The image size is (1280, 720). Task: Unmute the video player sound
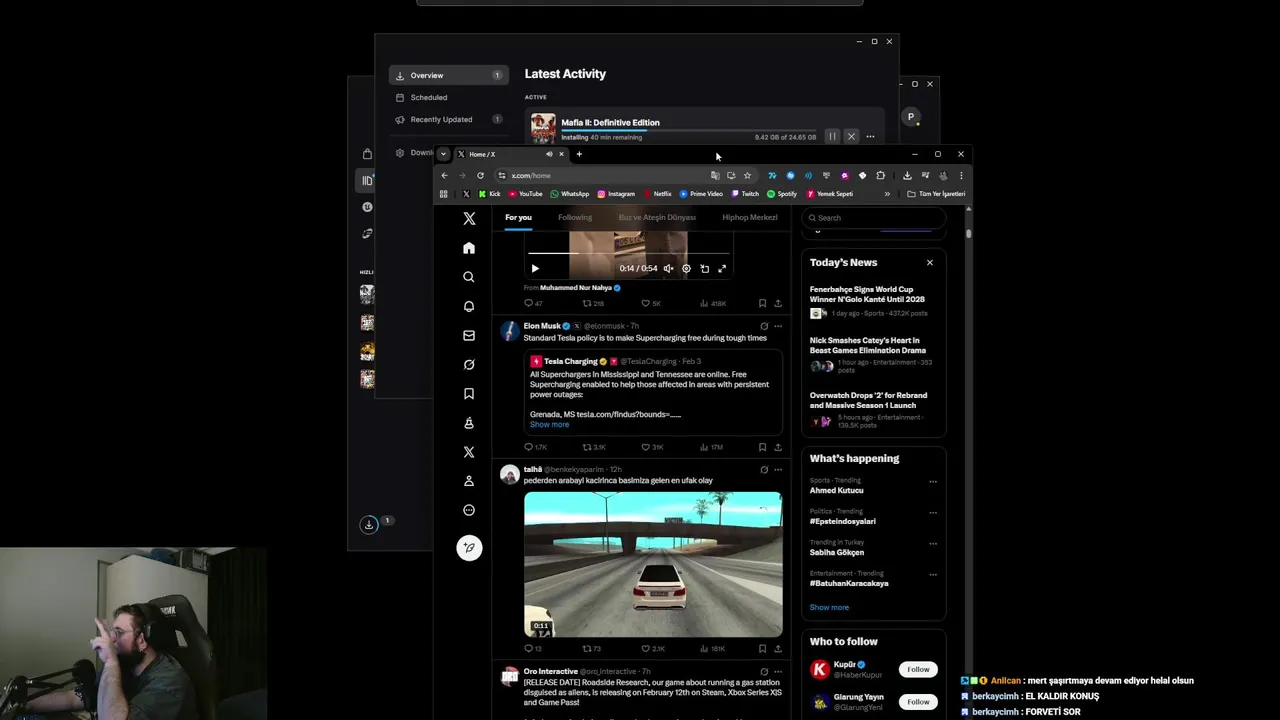click(x=668, y=268)
